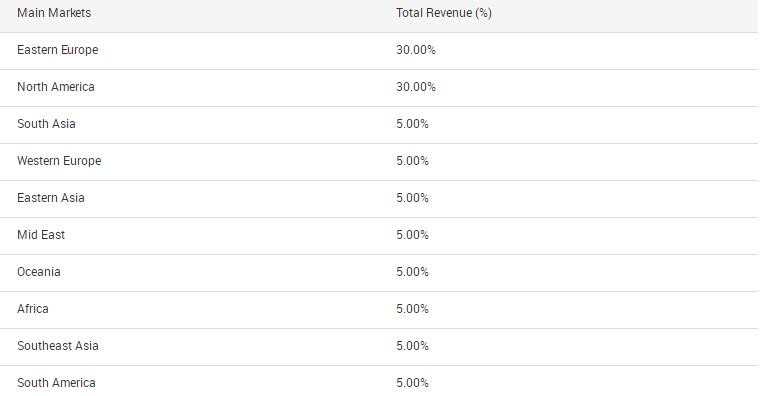Image resolution: width=761 pixels, height=396 pixels.
Task: Click Eastern Europe's 30.00% revenue value
Action: point(416,50)
